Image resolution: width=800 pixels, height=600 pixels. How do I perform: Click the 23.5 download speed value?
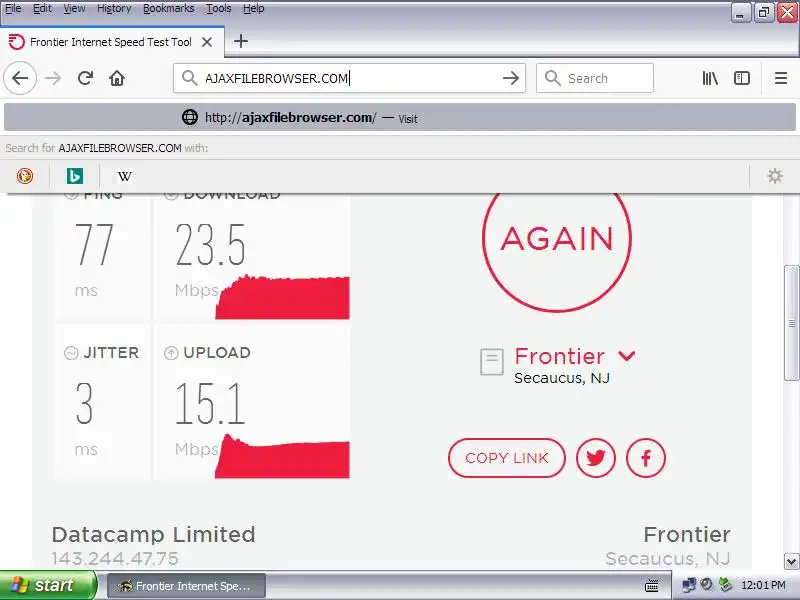click(x=210, y=245)
